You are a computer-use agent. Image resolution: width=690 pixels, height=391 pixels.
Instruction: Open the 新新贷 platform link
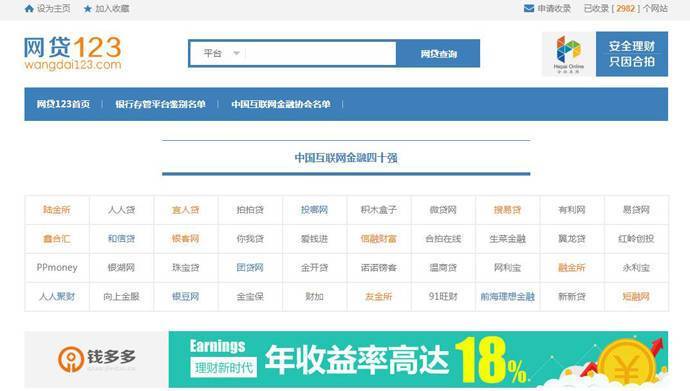[572, 296]
